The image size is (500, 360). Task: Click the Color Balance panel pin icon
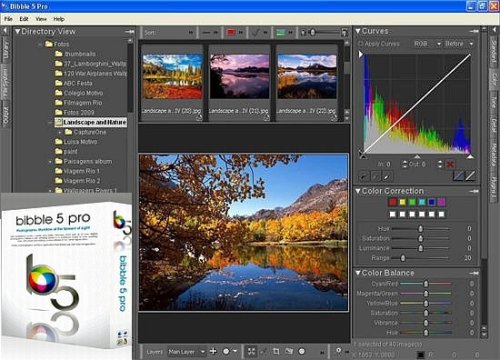click(x=474, y=273)
